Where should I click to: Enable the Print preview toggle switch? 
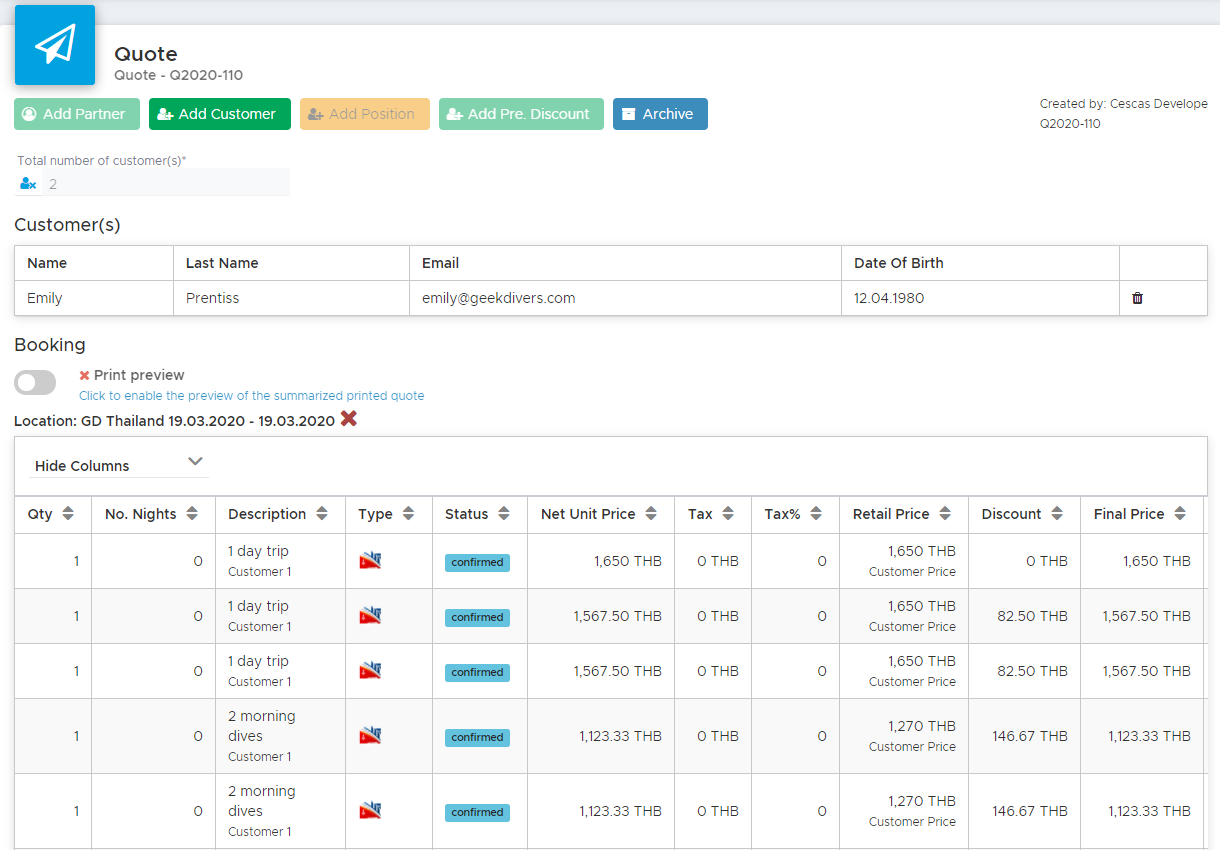pyautogui.click(x=35, y=382)
